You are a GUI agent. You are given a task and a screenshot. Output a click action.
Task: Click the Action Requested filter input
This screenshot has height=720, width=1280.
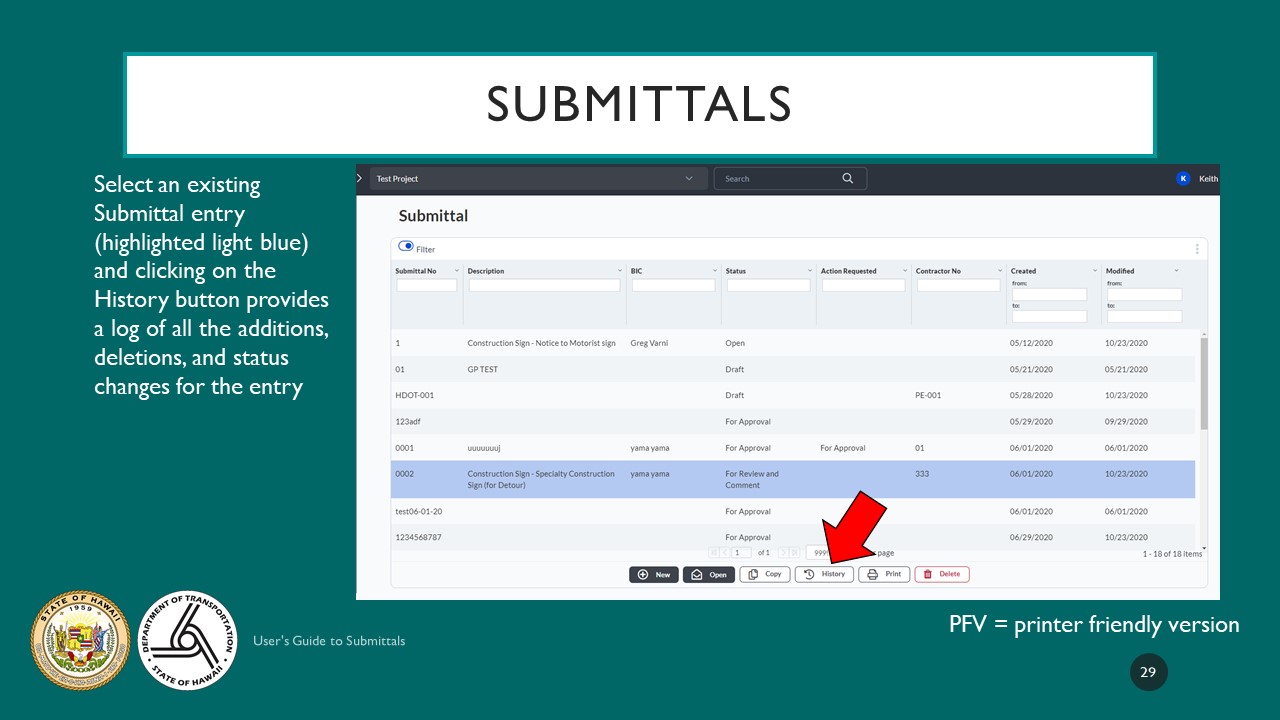pyautogui.click(x=864, y=285)
